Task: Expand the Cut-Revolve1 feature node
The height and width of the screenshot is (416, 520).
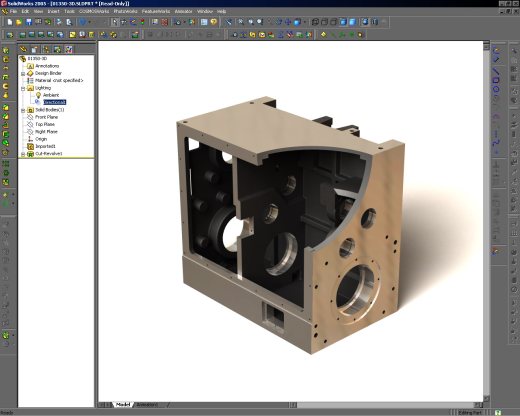Action: tap(23, 154)
